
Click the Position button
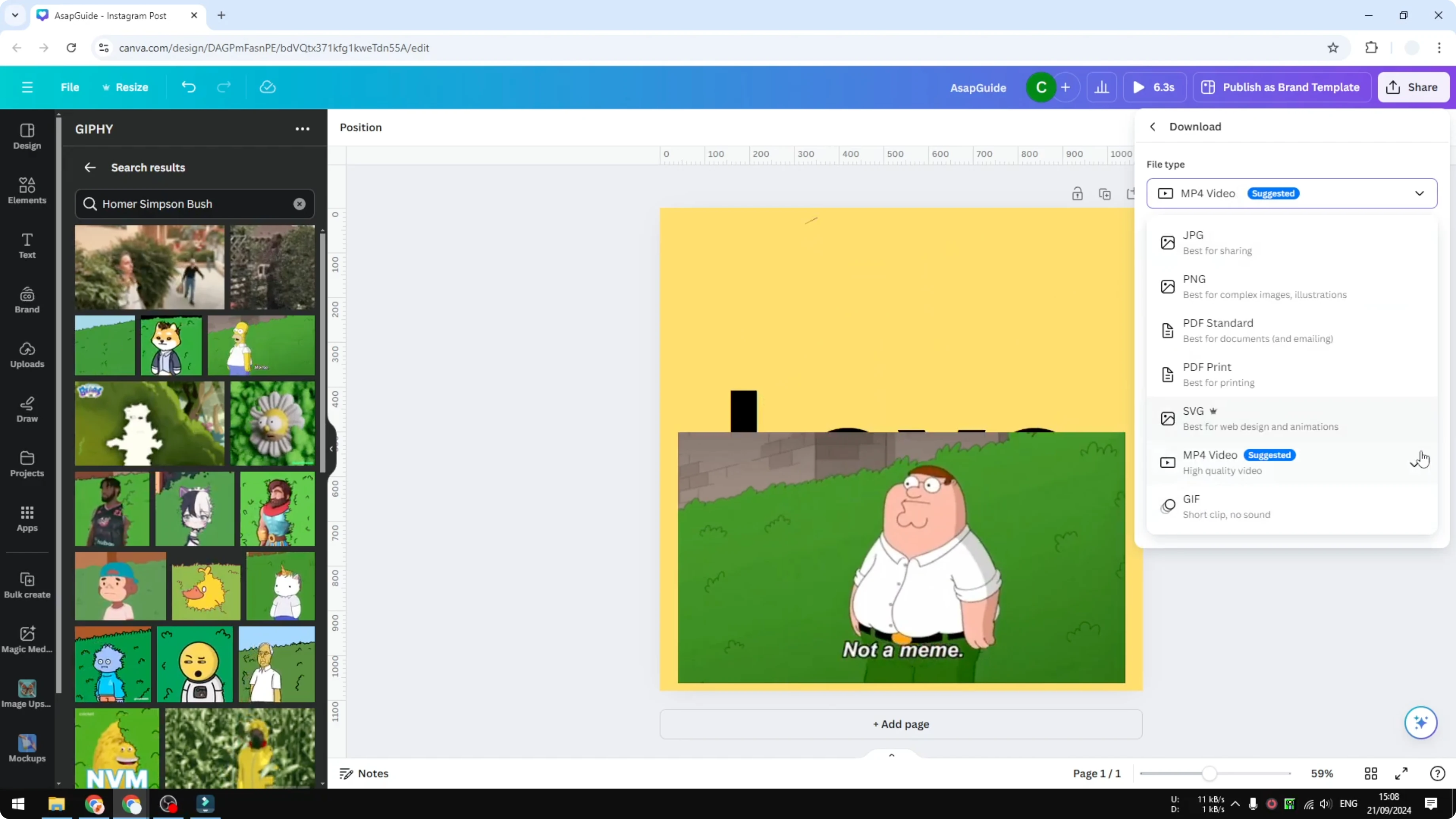pos(360,127)
